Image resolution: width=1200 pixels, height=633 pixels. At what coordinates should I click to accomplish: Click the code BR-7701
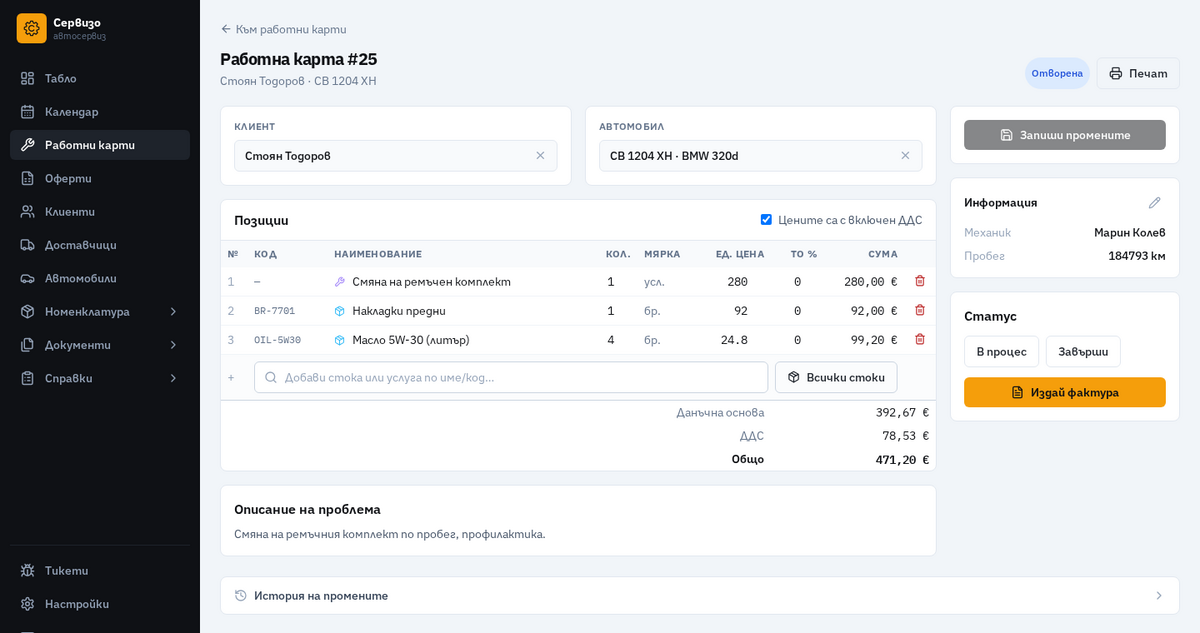tap(275, 311)
